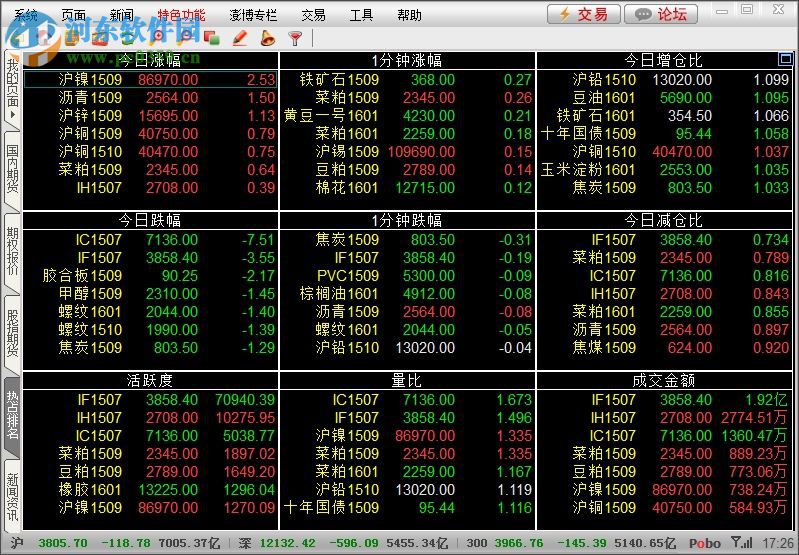Click the red and green overlapping squares icon
799x555 pixels.
[211, 38]
